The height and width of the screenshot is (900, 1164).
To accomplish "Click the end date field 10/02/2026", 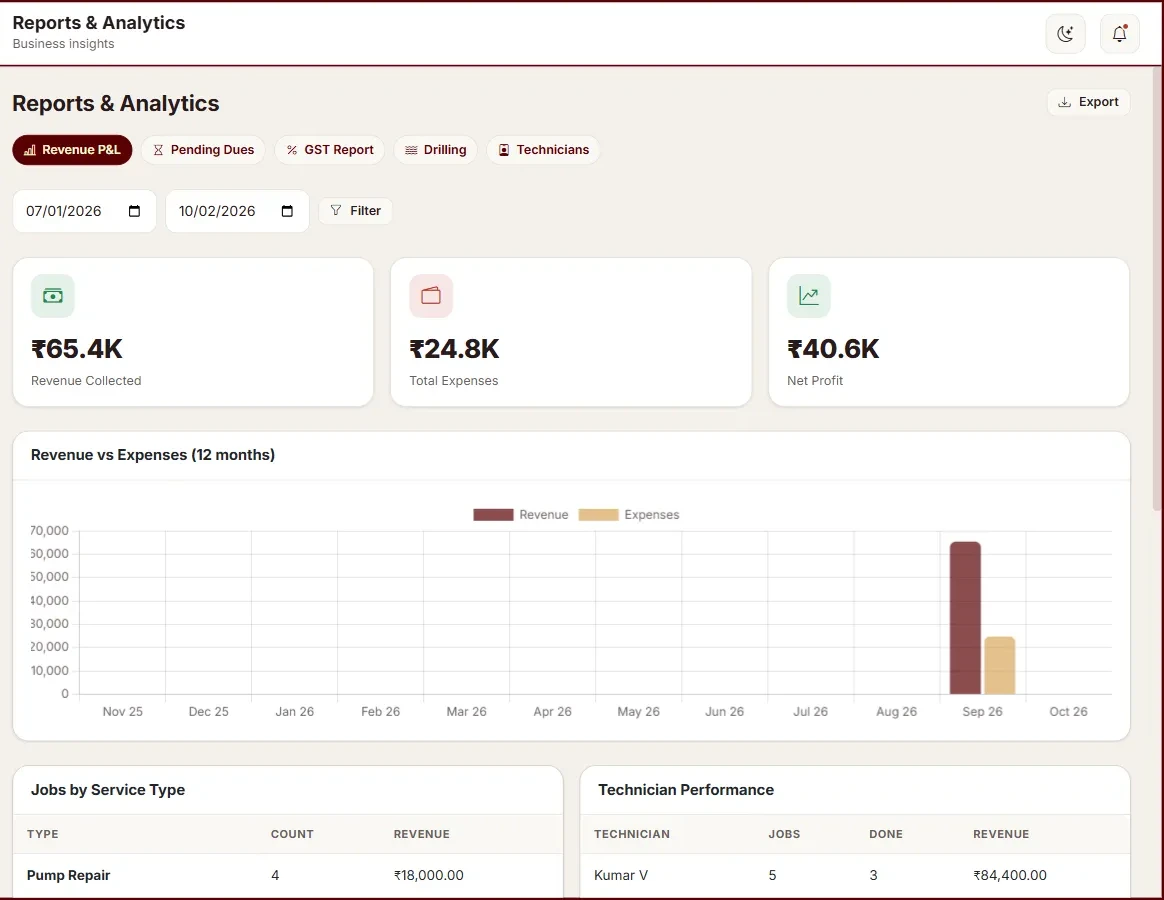I will pyautogui.click(x=237, y=211).
